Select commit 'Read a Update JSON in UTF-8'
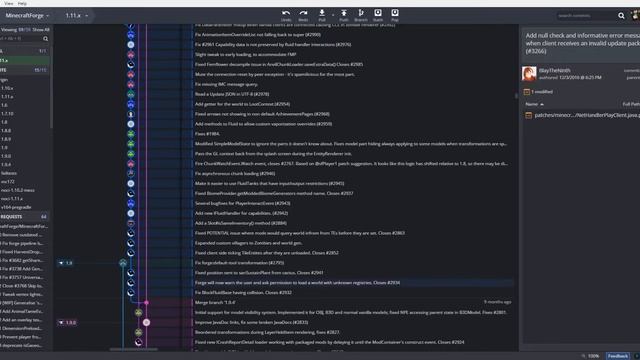The height and width of the screenshot is (360, 640). [x=232, y=94]
